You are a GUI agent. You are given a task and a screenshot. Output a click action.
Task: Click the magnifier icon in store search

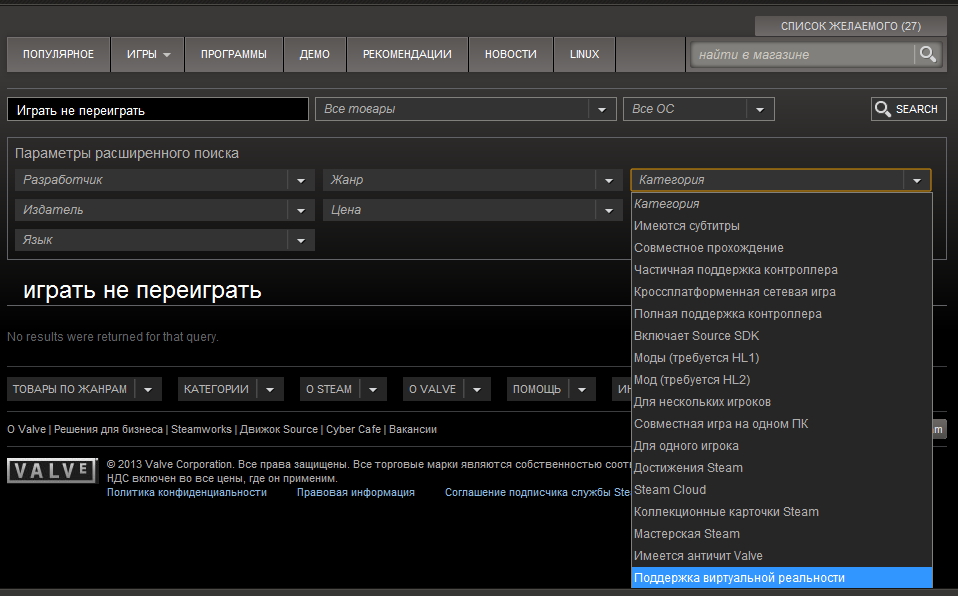click(928, 54)
